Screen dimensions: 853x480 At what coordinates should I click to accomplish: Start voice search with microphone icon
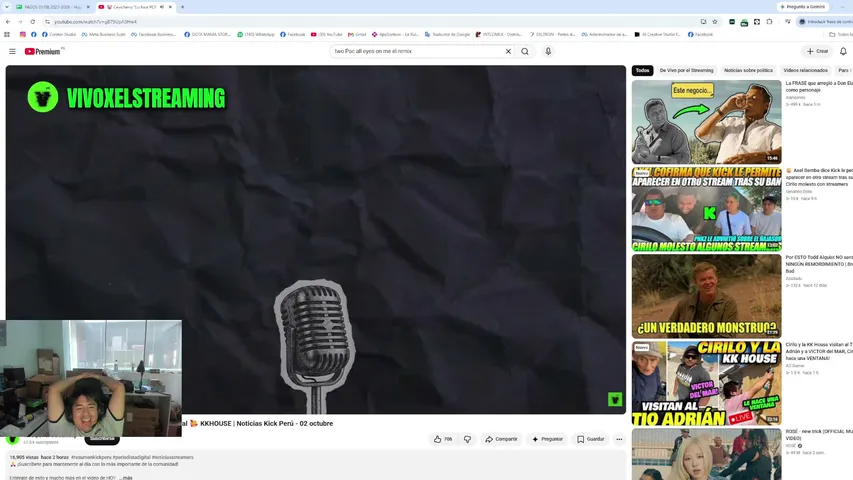point(548,51)
